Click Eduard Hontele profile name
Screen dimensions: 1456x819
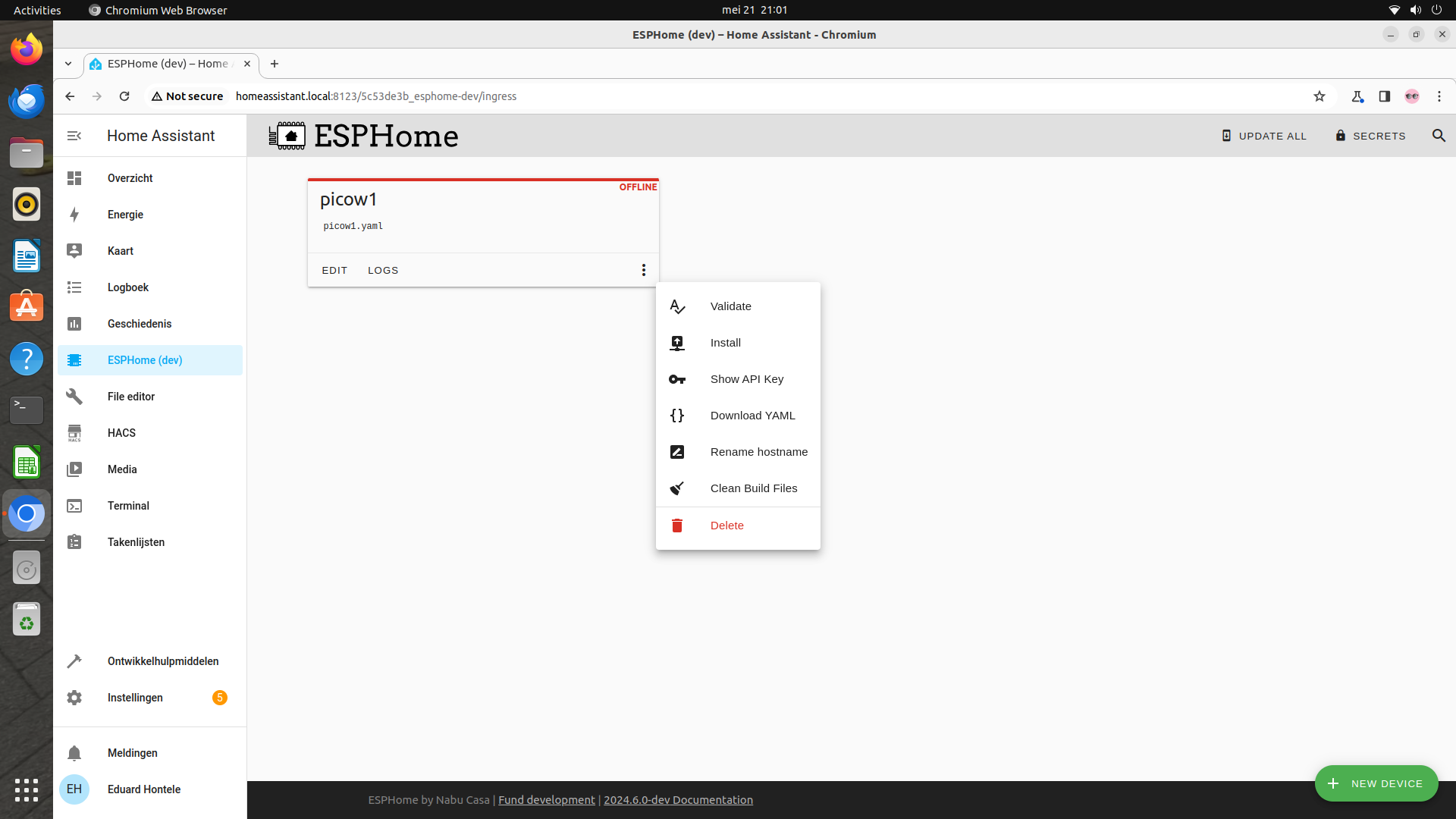[144, 789]
